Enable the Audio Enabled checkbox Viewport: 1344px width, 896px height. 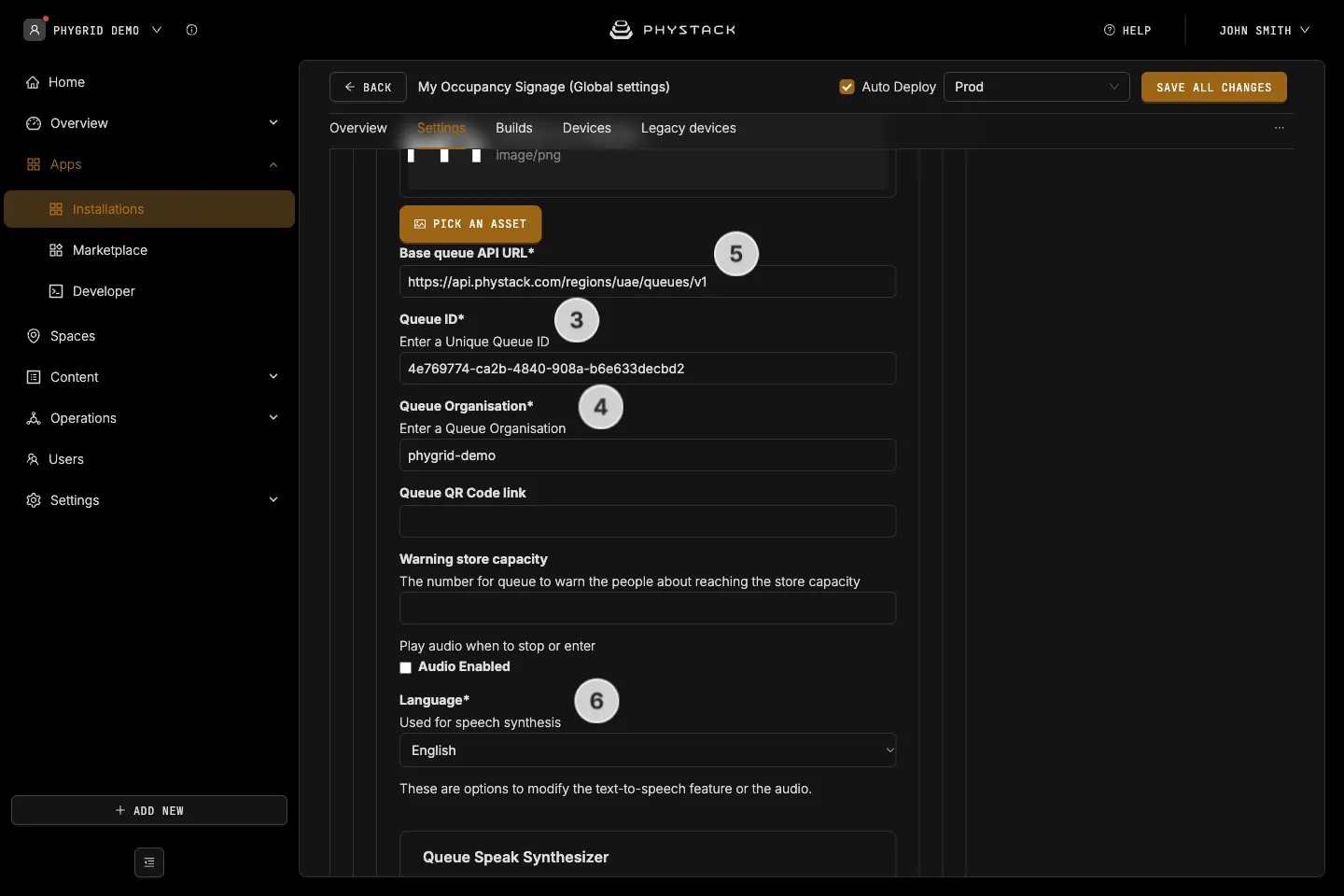[405, 667]
